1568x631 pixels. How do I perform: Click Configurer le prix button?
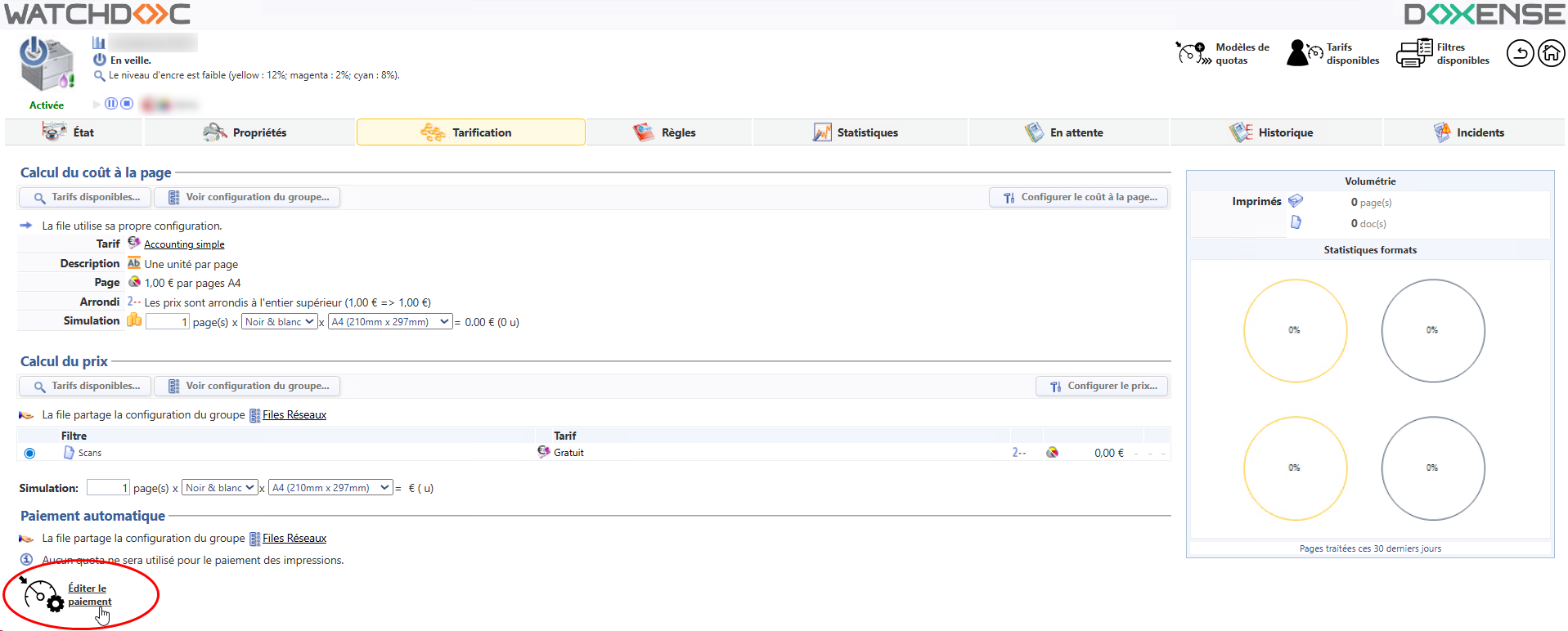tap(1102, 386)
